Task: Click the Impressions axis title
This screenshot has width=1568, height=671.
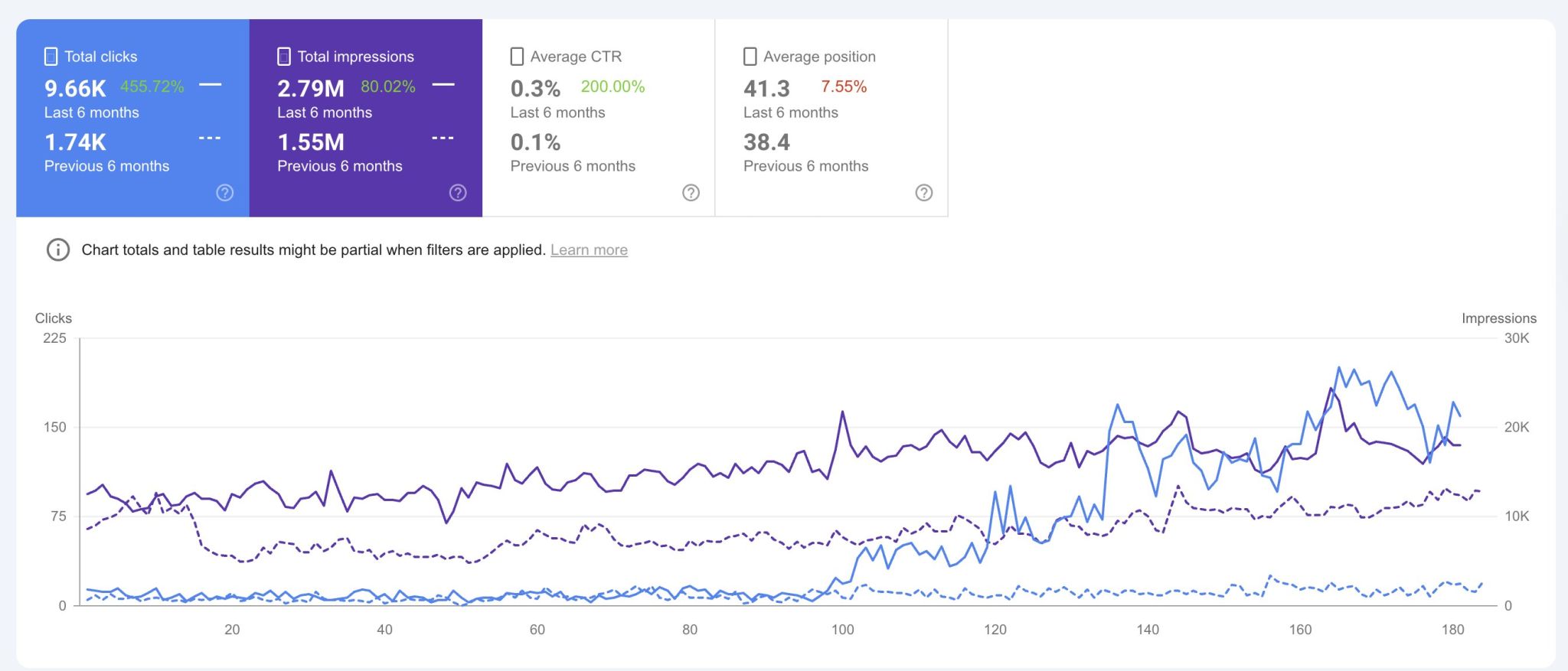Action: pyautogui.click(x=1498, y=318)
